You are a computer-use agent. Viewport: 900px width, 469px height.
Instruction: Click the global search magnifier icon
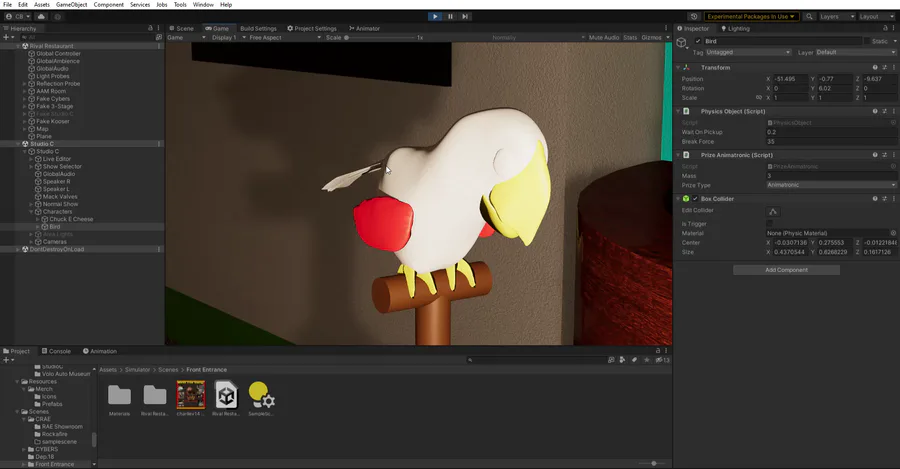(x=809, y=17)
